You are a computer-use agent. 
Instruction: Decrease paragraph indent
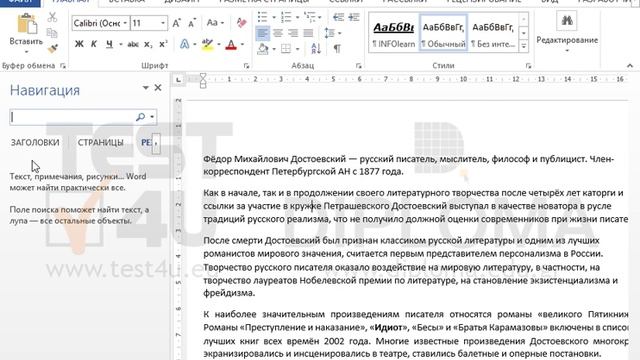pos(338,17)
